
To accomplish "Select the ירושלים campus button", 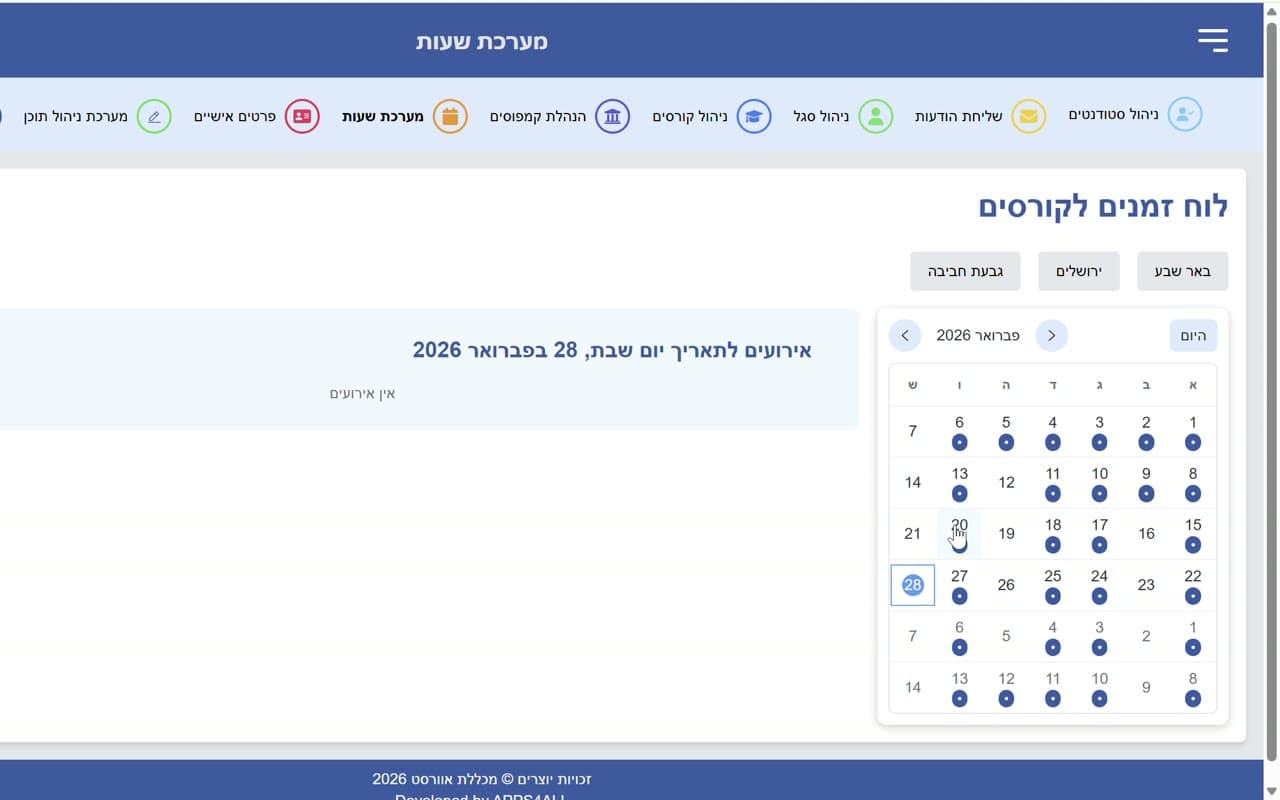I will [1079, 271].
